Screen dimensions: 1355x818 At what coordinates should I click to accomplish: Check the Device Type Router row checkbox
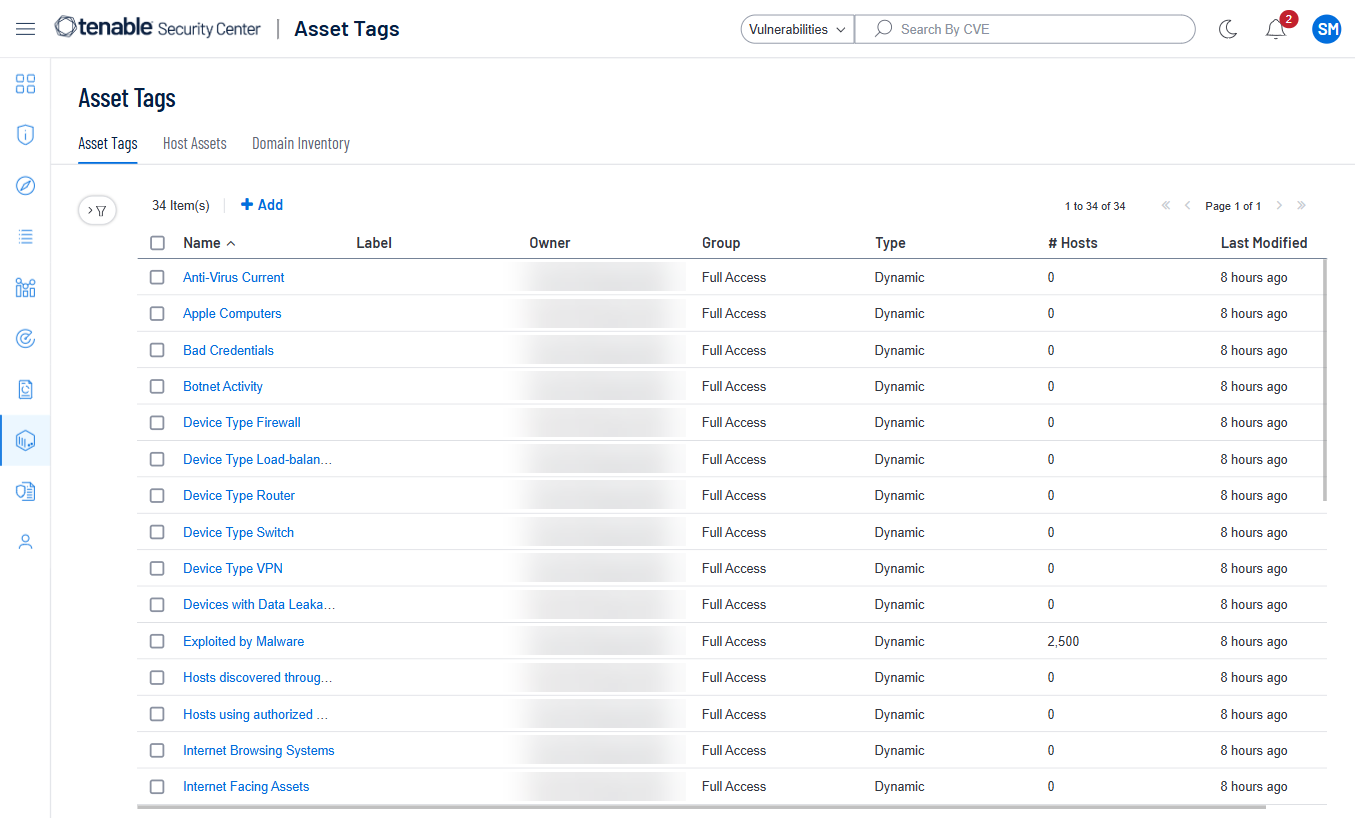pyautogui.click(x=157, y=495)
